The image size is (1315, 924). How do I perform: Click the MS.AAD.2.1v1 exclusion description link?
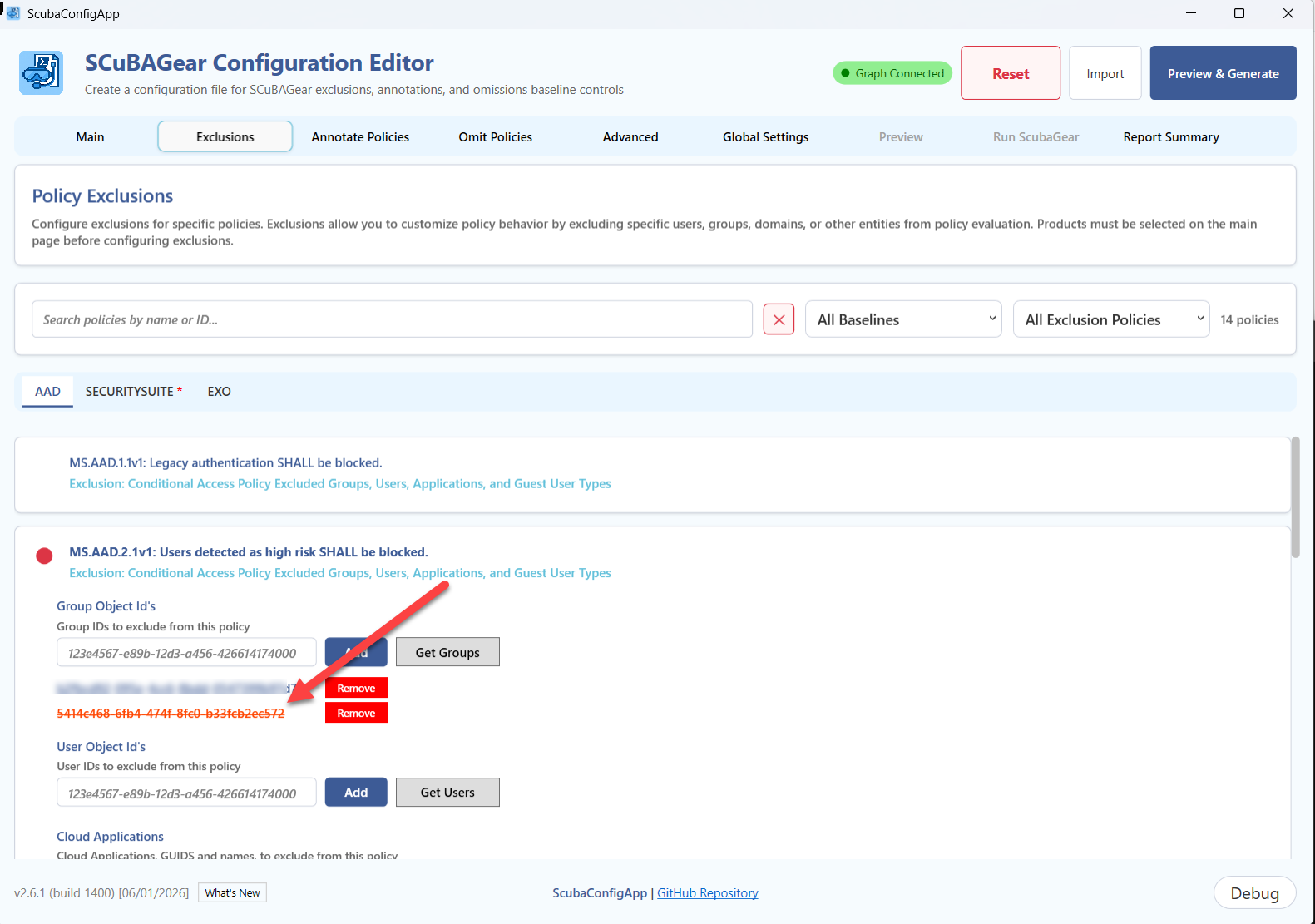(x=340, y=573)
